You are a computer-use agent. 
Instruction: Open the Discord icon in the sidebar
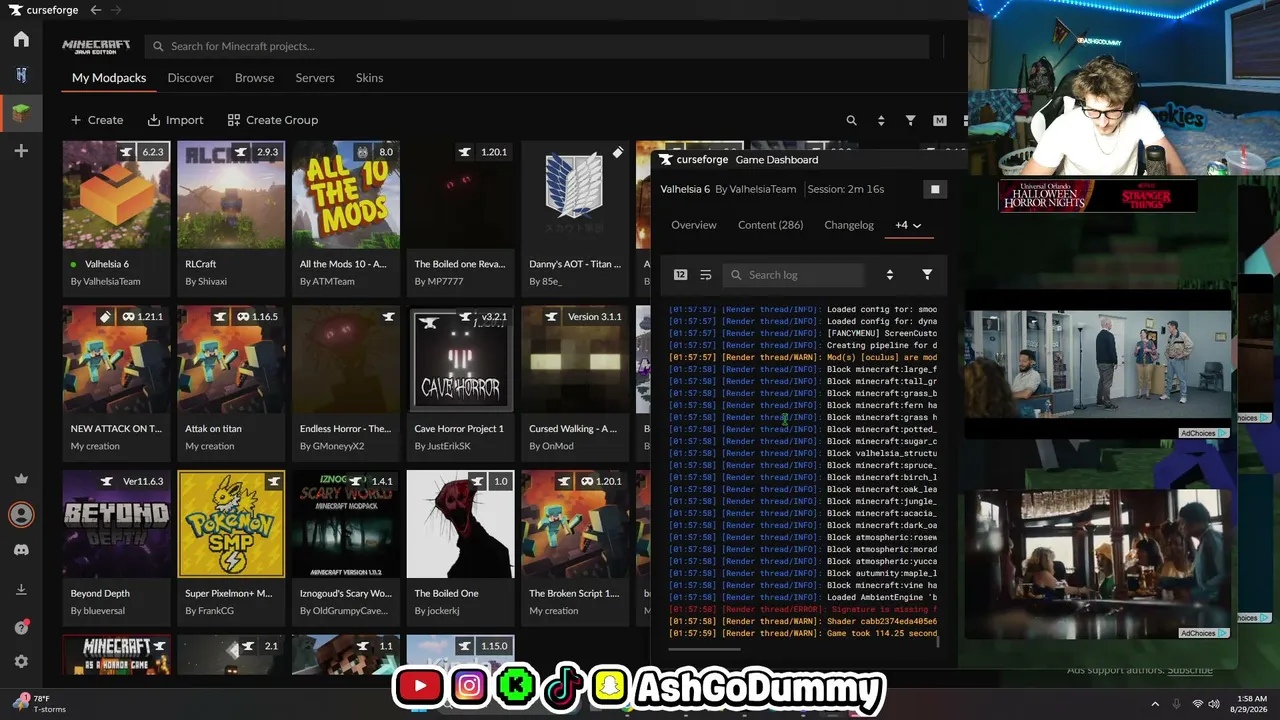(21, 550)
